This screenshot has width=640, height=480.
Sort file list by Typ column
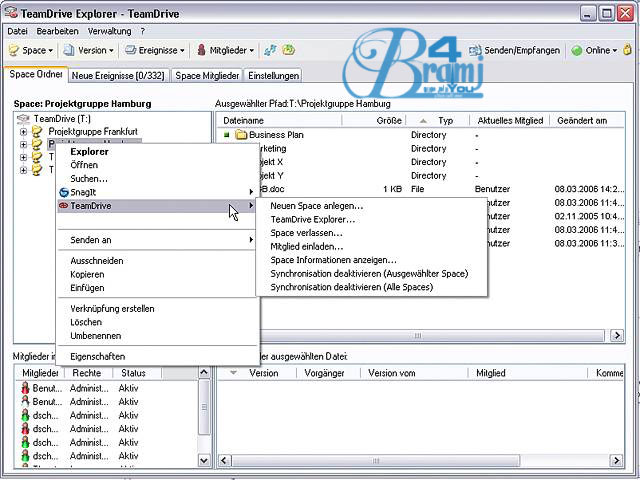point(438,120)
